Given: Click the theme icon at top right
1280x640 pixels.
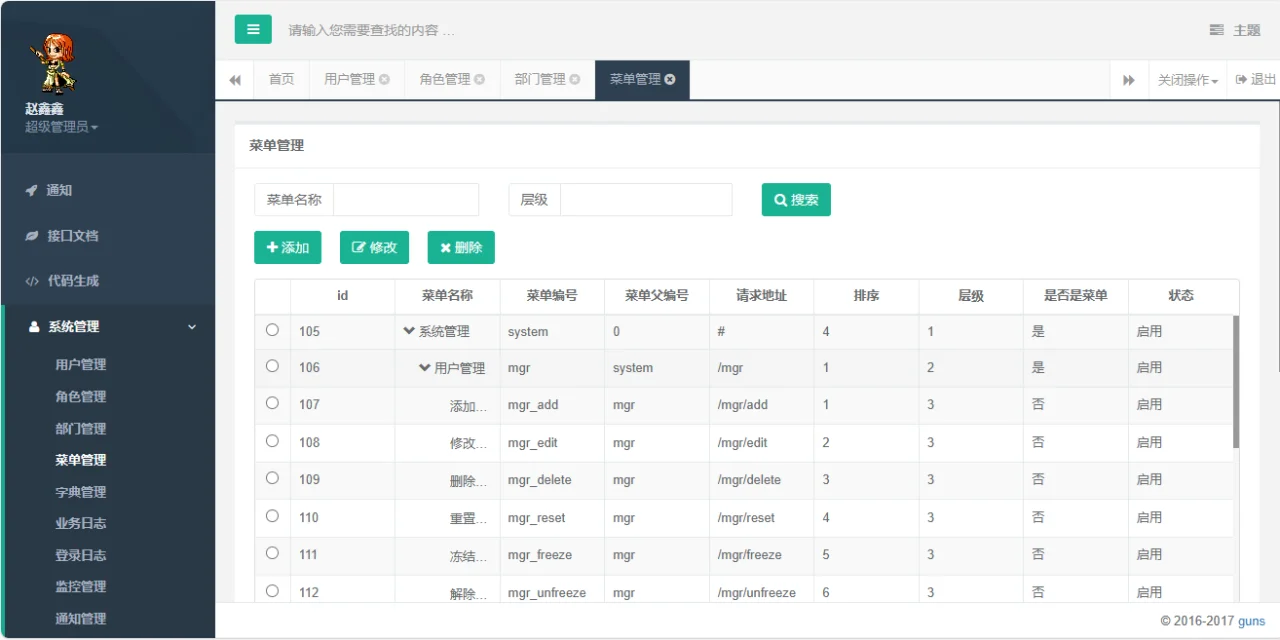Looking at the screenshot, I should coord(1216,30).
